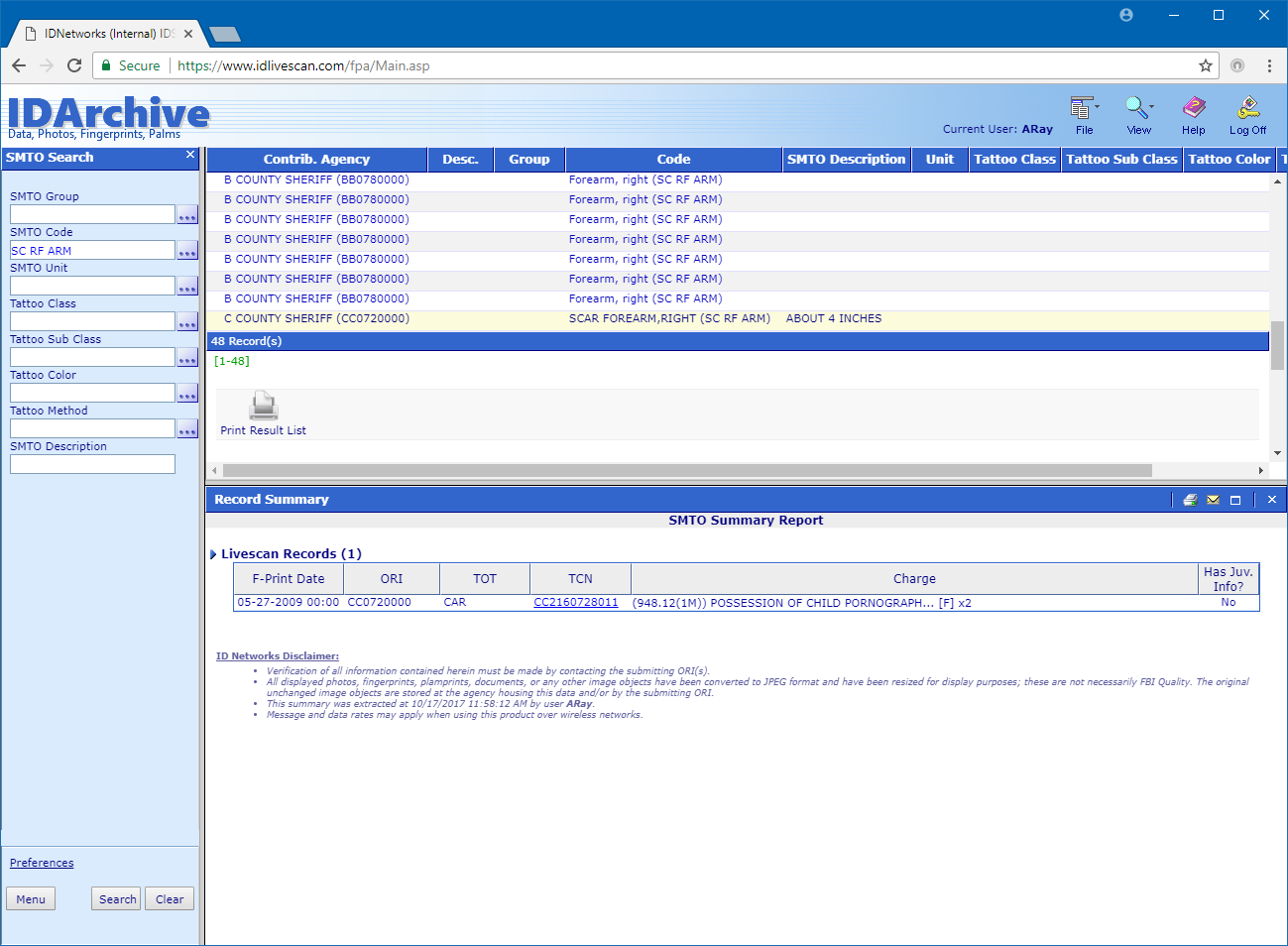Click the Log Off key icon

pyautogui.click(x=1247, y=109)
